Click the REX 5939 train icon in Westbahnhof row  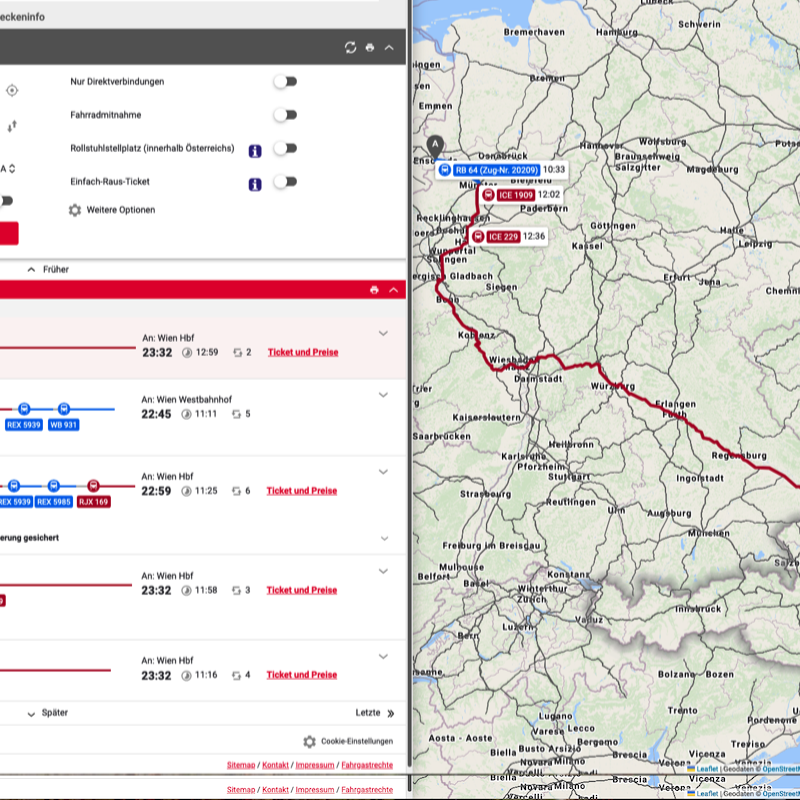24,409
